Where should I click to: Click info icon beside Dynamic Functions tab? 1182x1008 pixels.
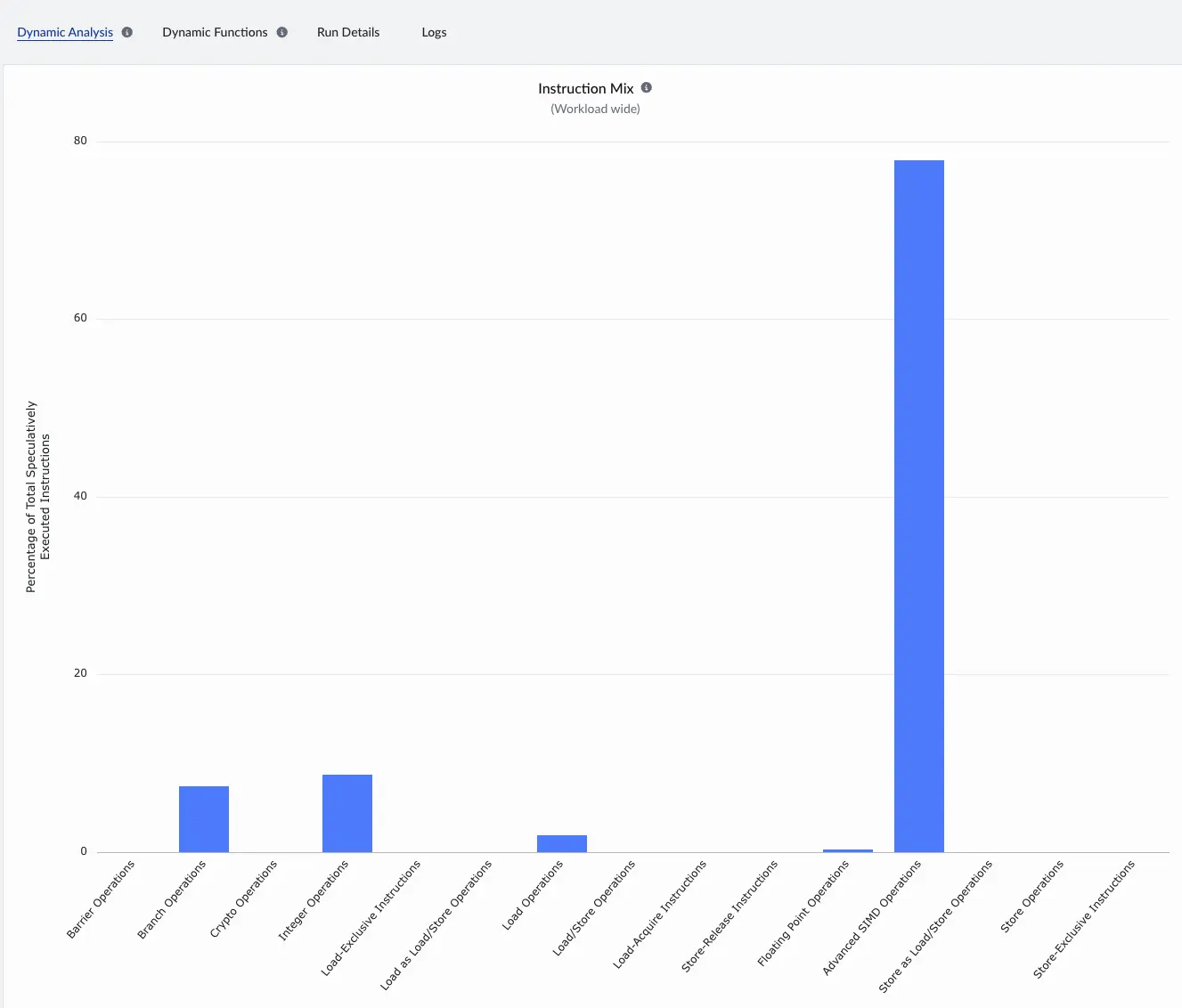pyautogui.click(x=282, y=32)
